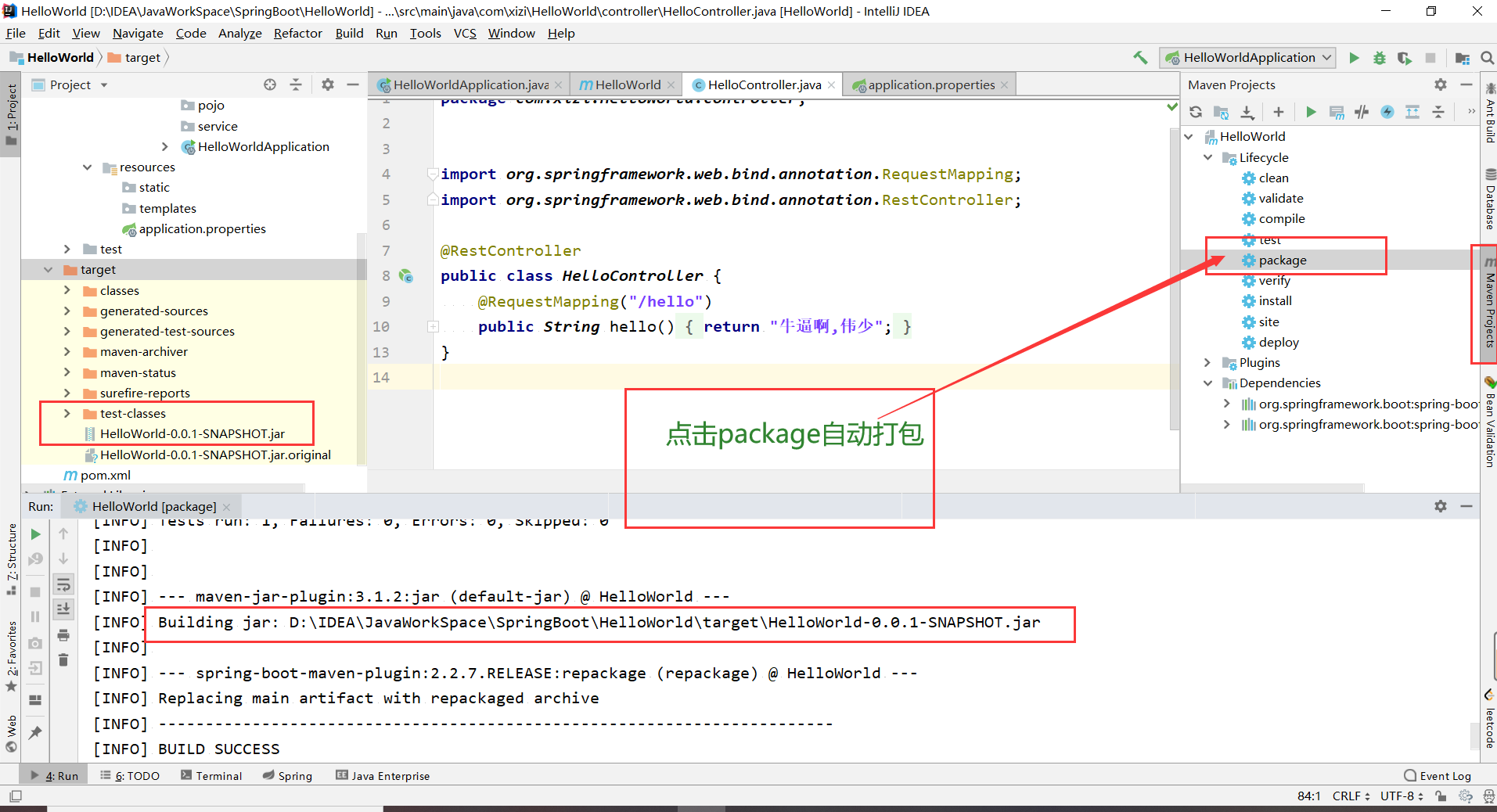
Task: Toggle offline mode in Maven toolbar
Action: tap(1362, 112)
